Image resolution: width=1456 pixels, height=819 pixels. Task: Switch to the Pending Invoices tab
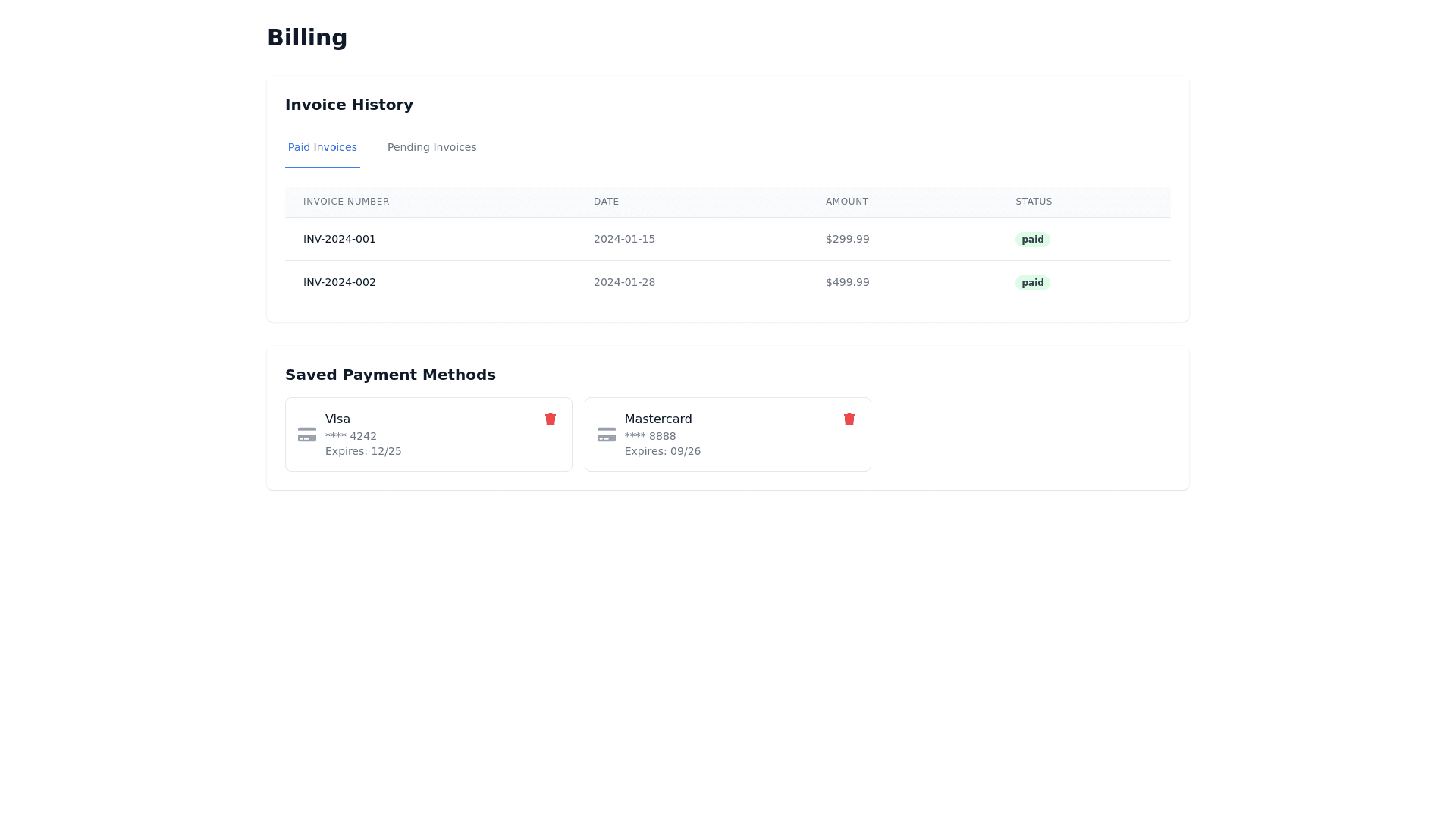coord(431,147)
